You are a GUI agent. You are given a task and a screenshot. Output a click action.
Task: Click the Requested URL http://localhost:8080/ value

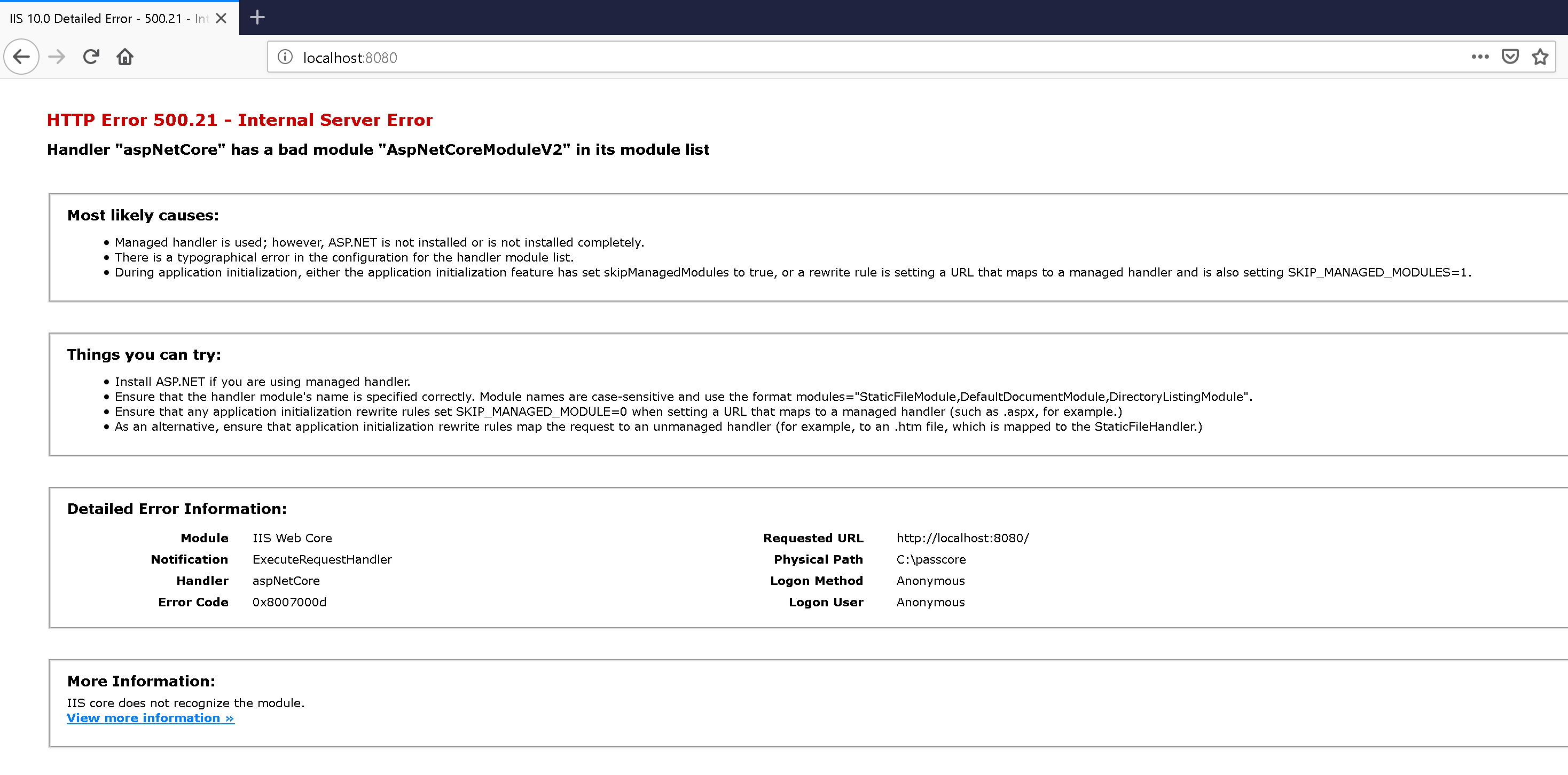coord(962,538)
